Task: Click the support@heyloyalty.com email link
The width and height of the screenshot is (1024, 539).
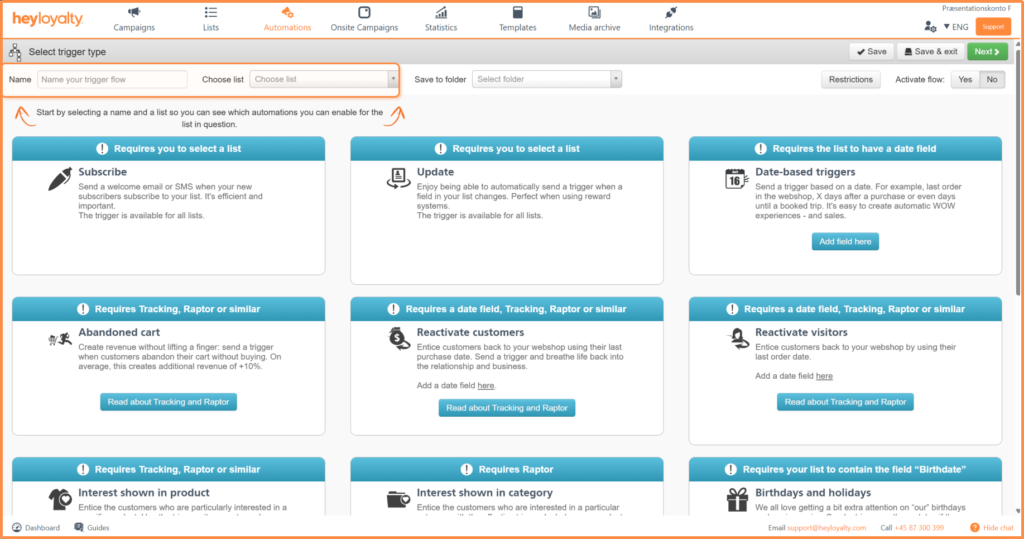Action: [x=825, y=527]
